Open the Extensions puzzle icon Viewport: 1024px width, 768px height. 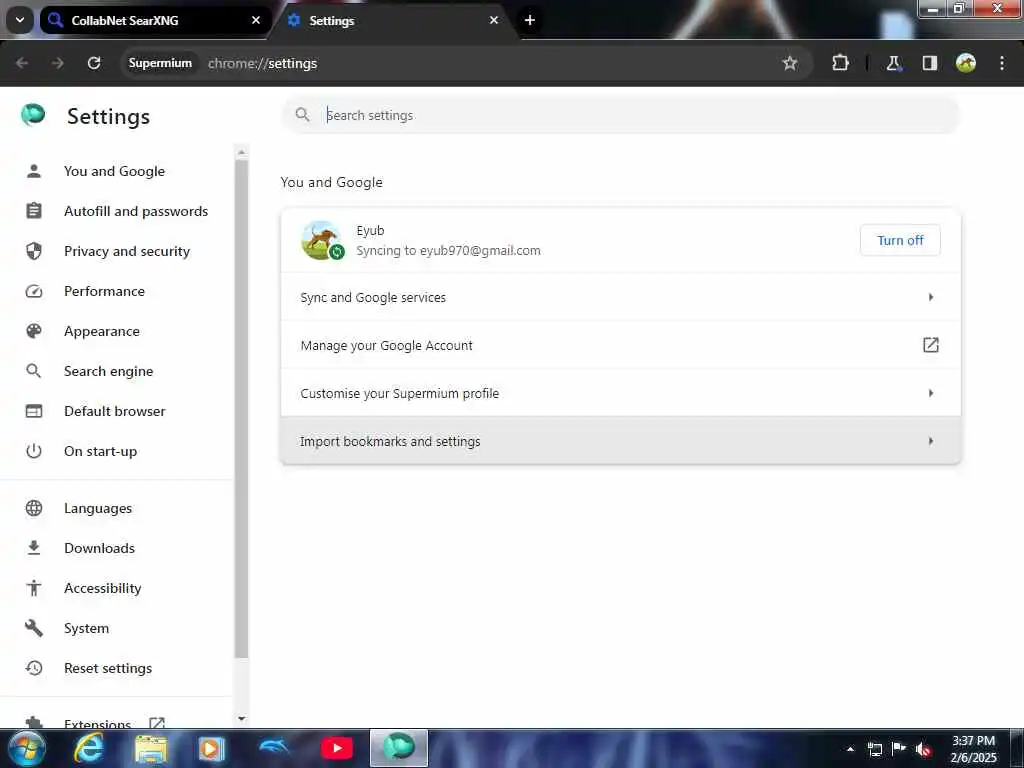[x=840, y=63]
